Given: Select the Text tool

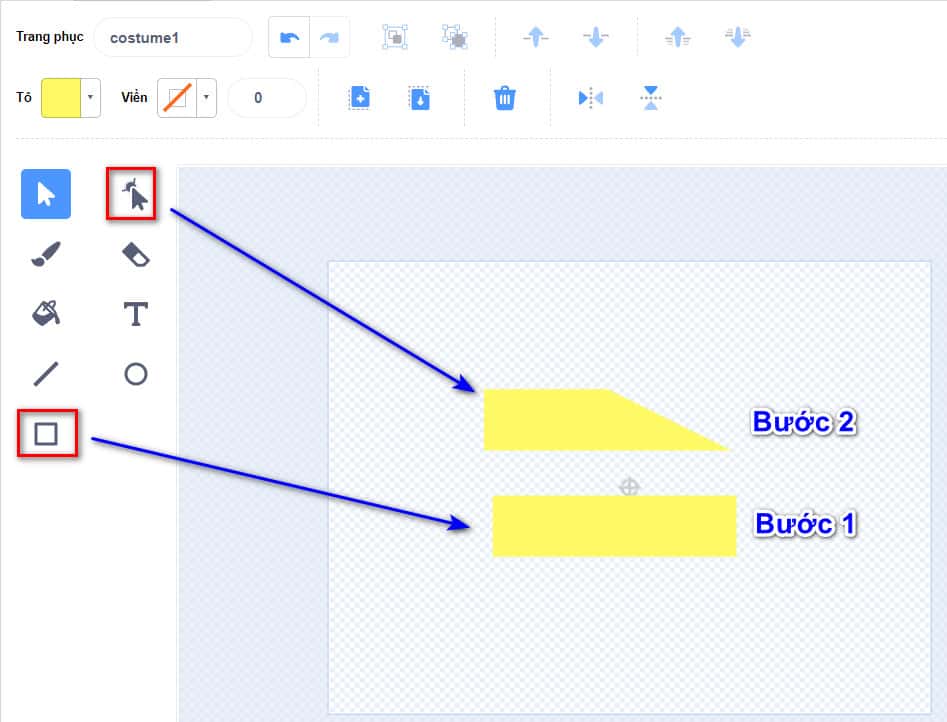Looking at the screenshot, I should (136, 314).
